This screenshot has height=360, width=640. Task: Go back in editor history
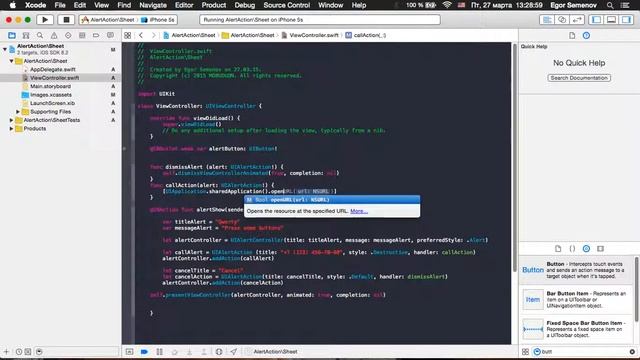point(141,36)
